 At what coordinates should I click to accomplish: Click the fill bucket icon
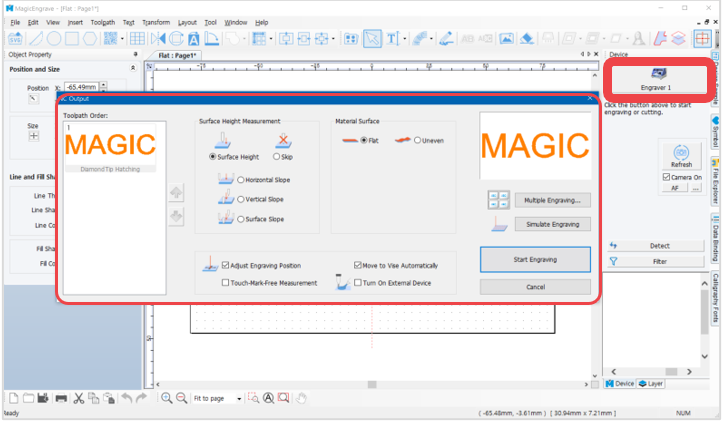click(x=527, y=39)
